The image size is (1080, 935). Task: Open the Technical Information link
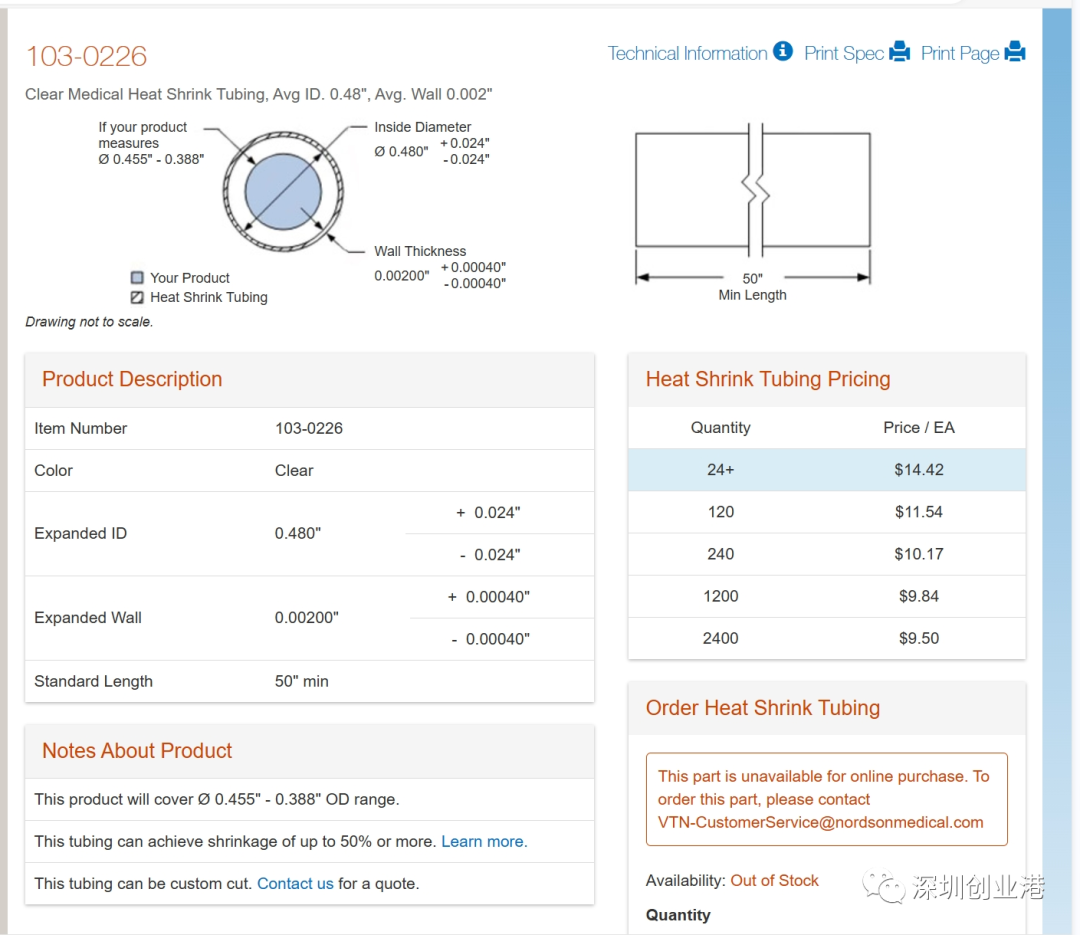(x=687, y=53)
